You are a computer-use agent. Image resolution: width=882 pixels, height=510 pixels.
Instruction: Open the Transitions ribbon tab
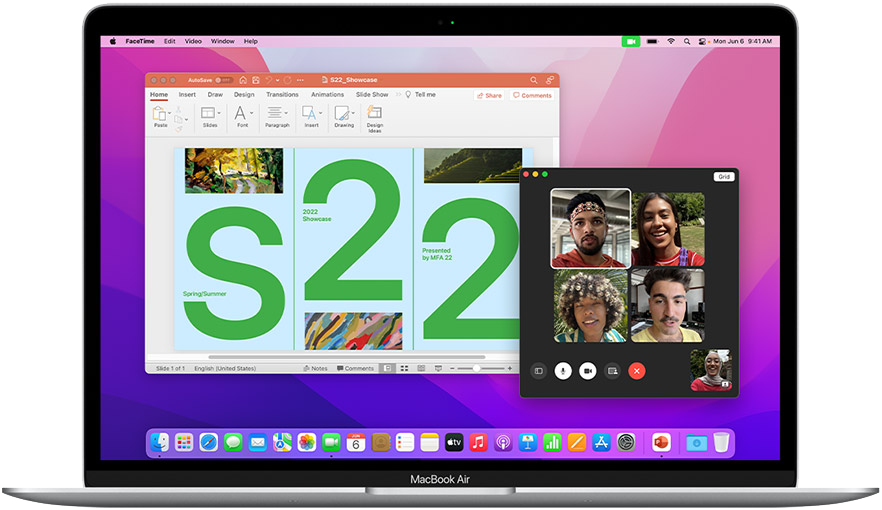click(x=282, y=94)
